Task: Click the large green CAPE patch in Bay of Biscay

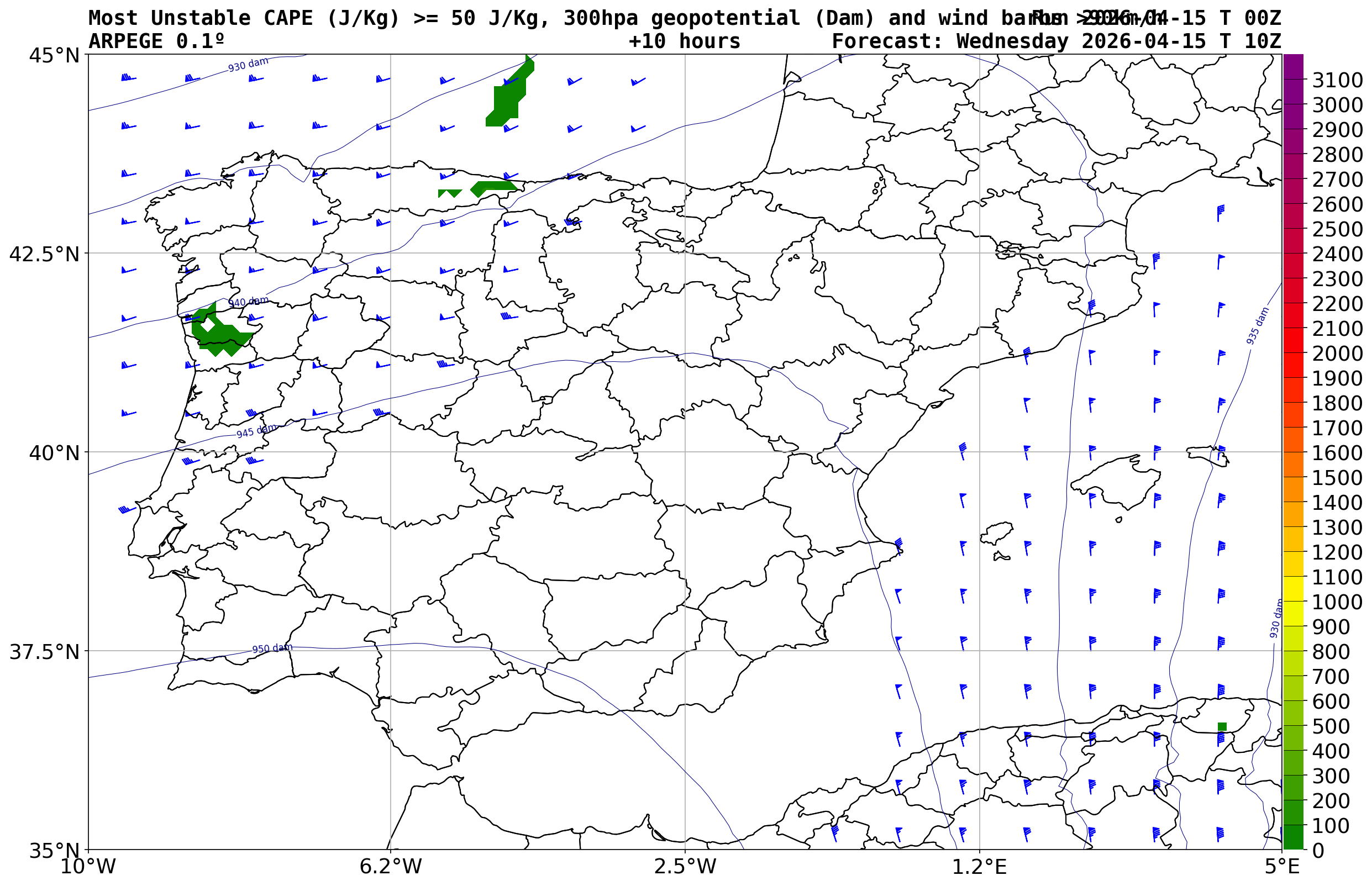Action: pos(507,98)
